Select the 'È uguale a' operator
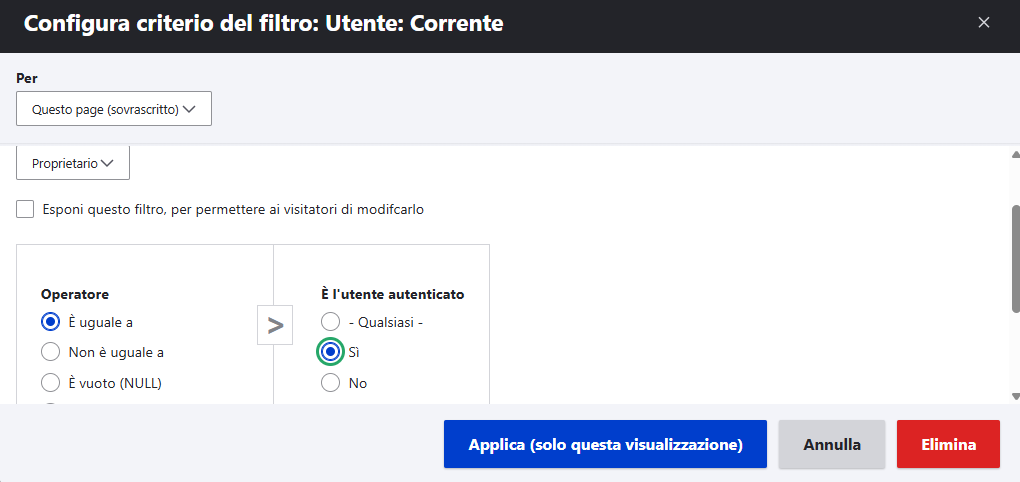 50,322
